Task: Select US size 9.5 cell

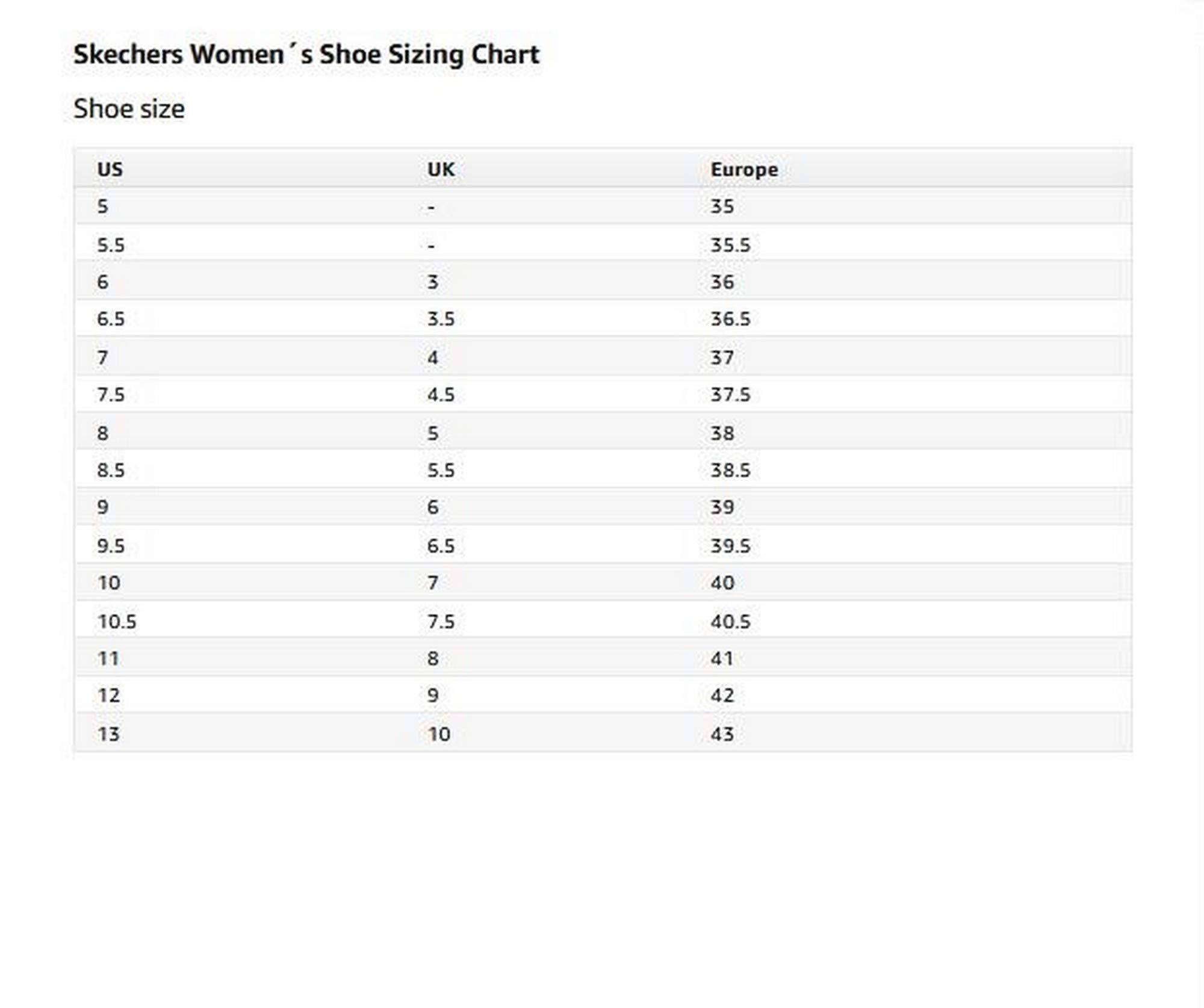Action: click(x=111, y=546)
